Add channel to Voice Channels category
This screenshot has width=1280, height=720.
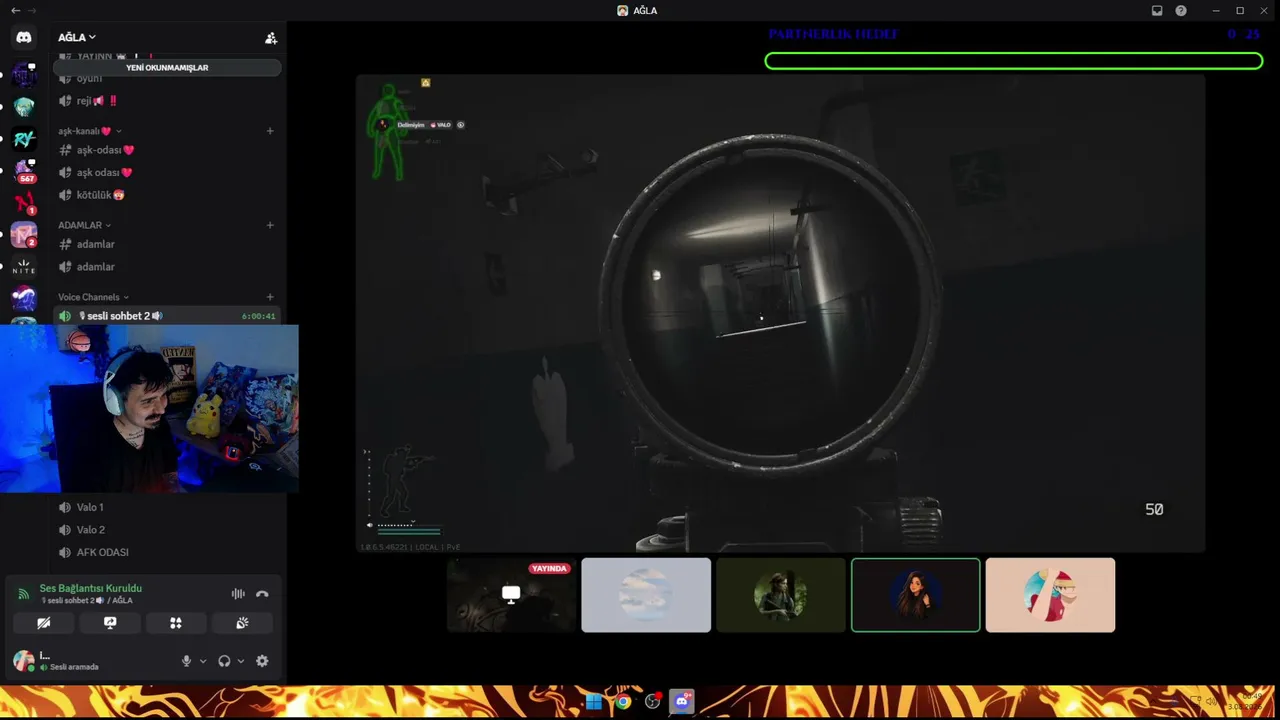(x=270, y=297)
